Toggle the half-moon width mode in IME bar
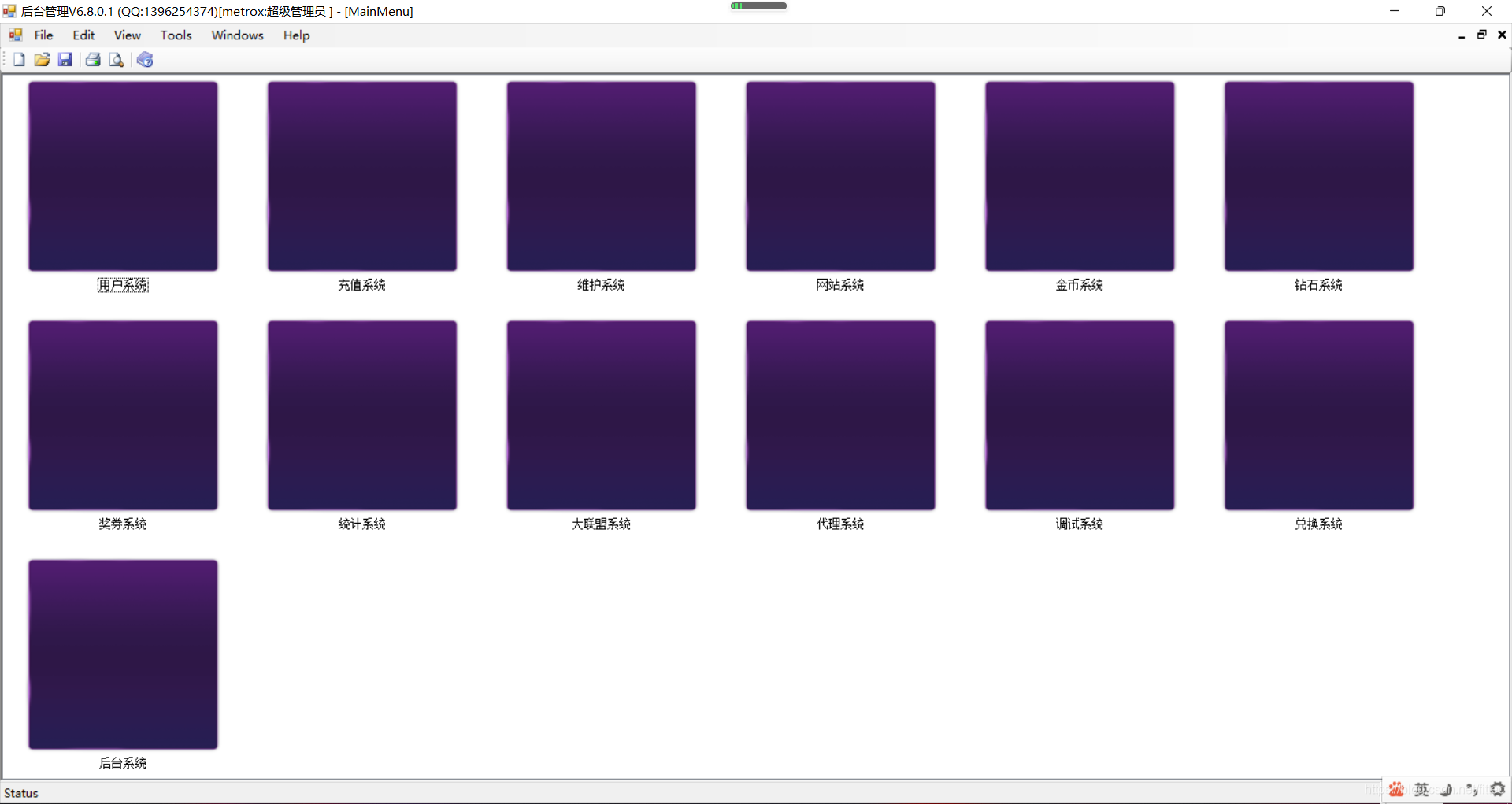 tap(1447, 789)
